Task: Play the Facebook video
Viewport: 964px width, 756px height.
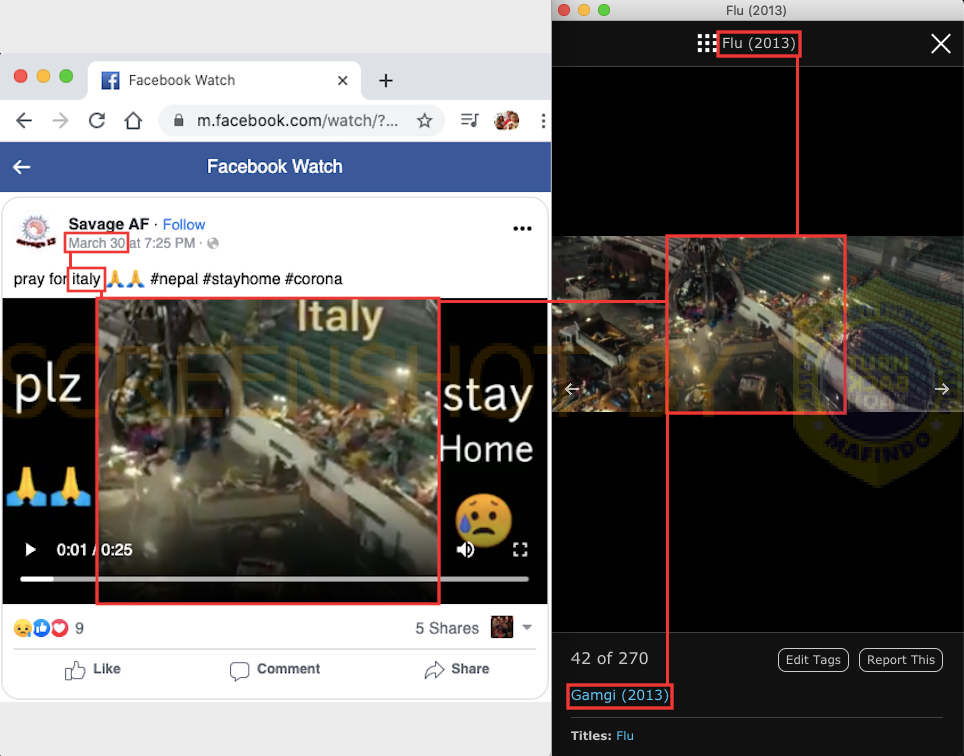Action: 30,549
